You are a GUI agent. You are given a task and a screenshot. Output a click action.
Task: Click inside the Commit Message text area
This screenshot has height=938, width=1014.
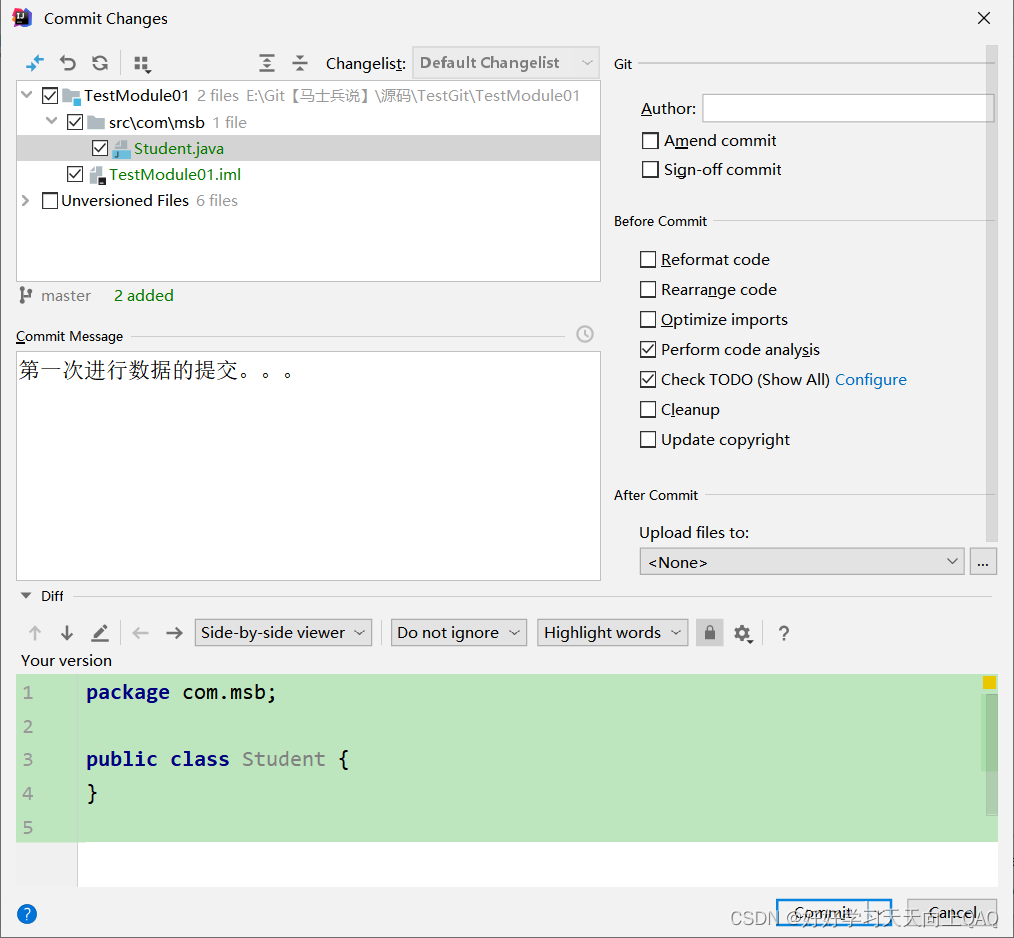click(x=308, y=466)
